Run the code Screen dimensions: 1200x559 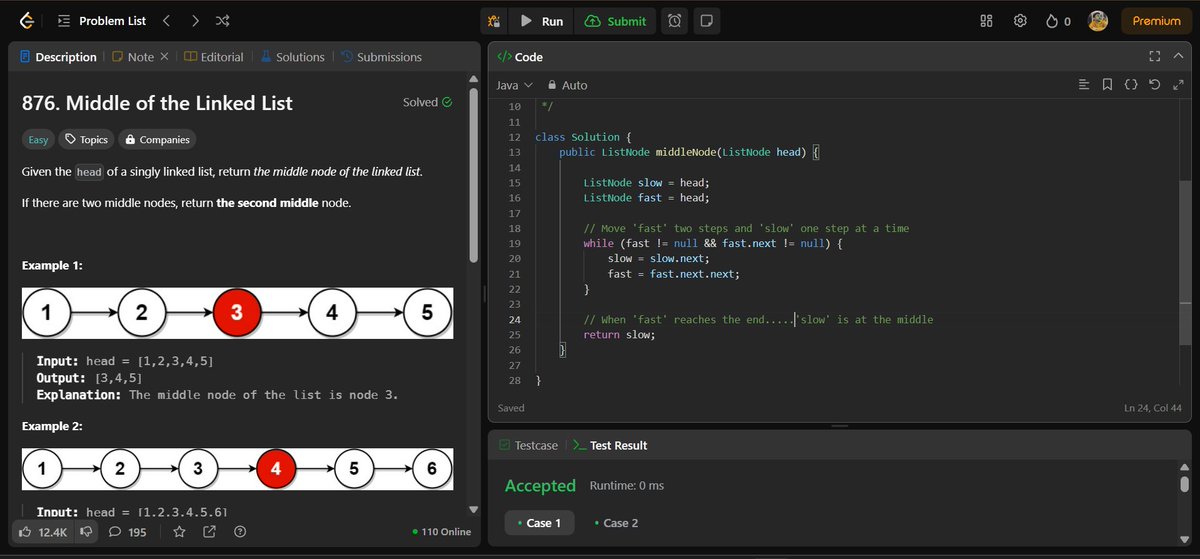542,21
